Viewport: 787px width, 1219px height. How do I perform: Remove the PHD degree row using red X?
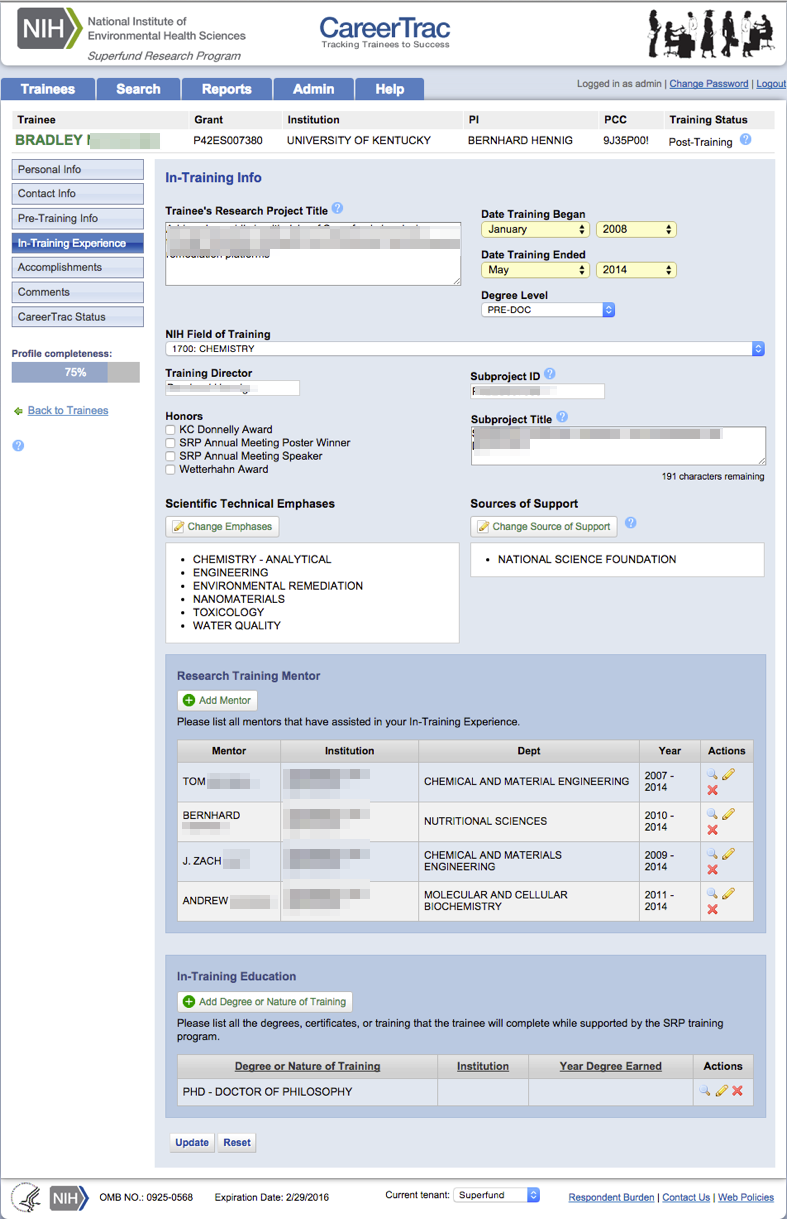tap(737, 1091)
